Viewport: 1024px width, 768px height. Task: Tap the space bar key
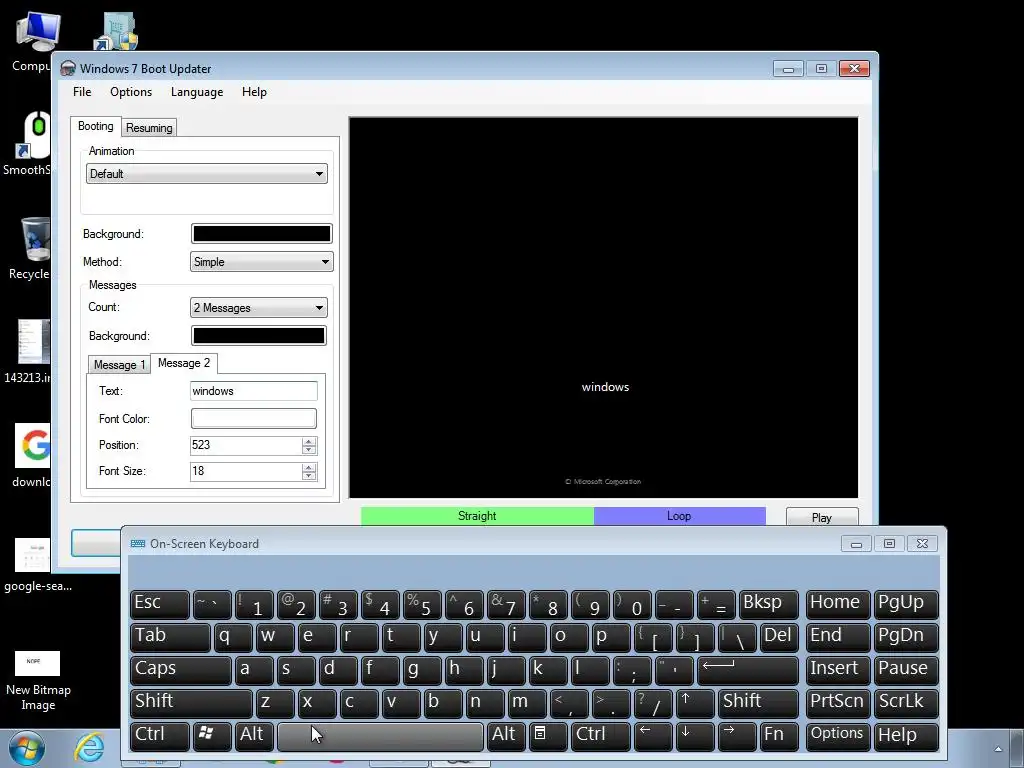(x=381, y=735)
